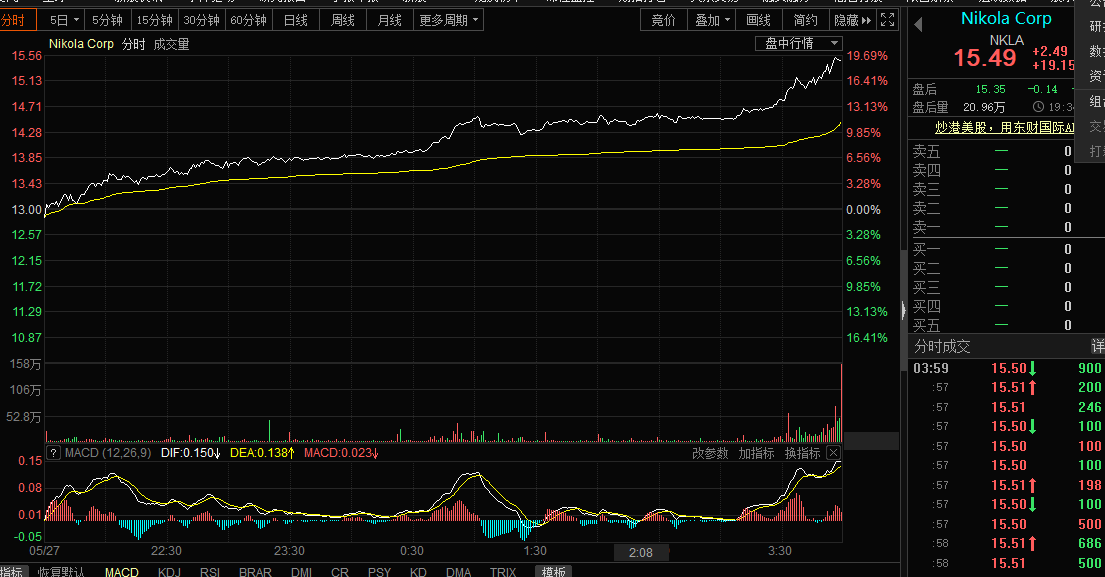Open the 5日 period dropdown
Screen dimensions: 1105x577
(64, 20)
